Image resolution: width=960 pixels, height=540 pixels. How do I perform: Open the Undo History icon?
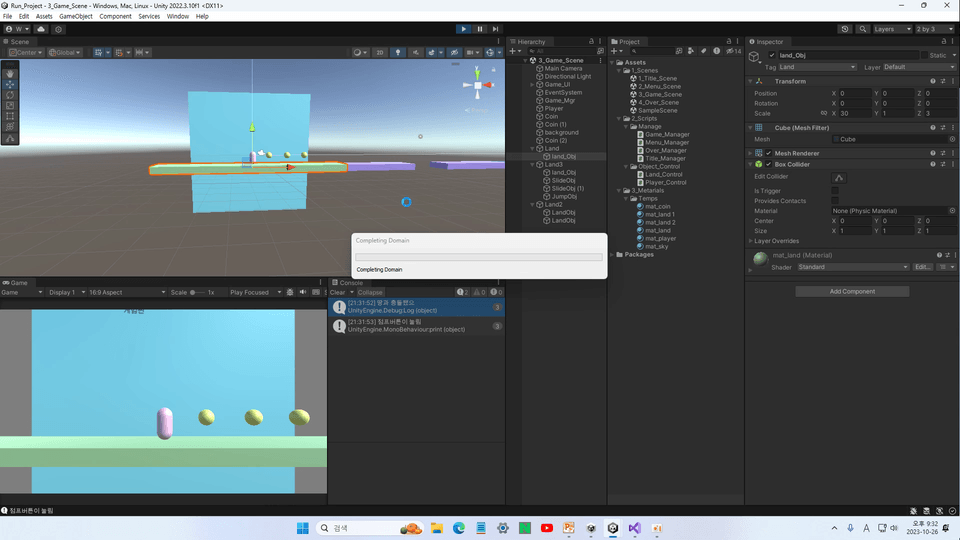(845, 29)
